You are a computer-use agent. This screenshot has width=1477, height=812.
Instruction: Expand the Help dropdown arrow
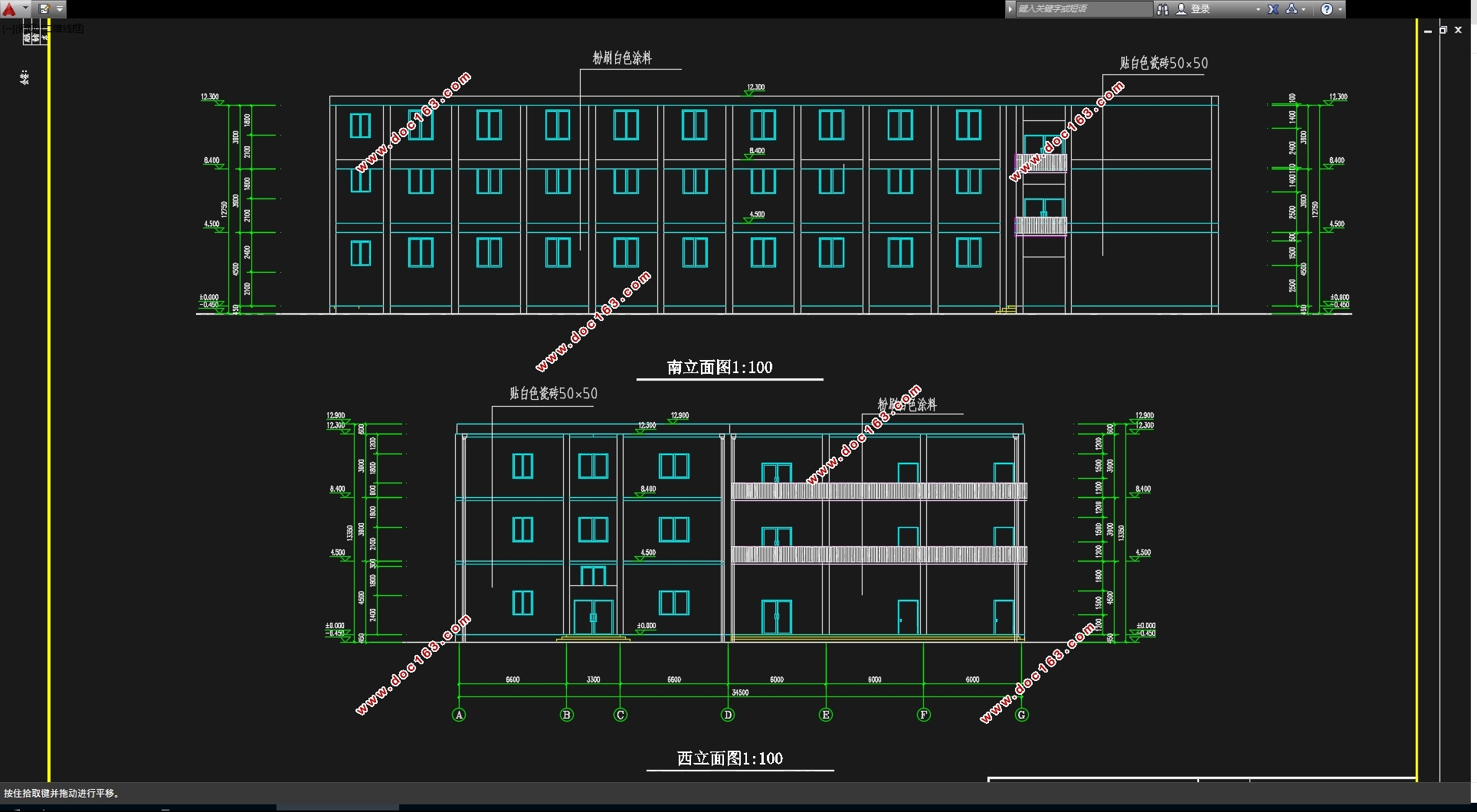1340,9
